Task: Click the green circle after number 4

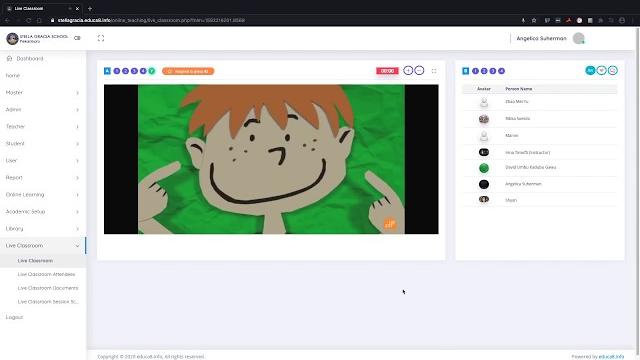Action: [x=152, y=71]
